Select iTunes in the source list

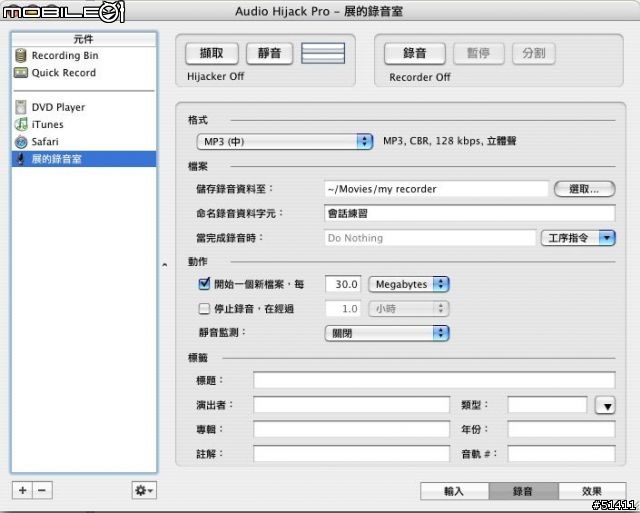pyautogui.click(x=84, y=124)
